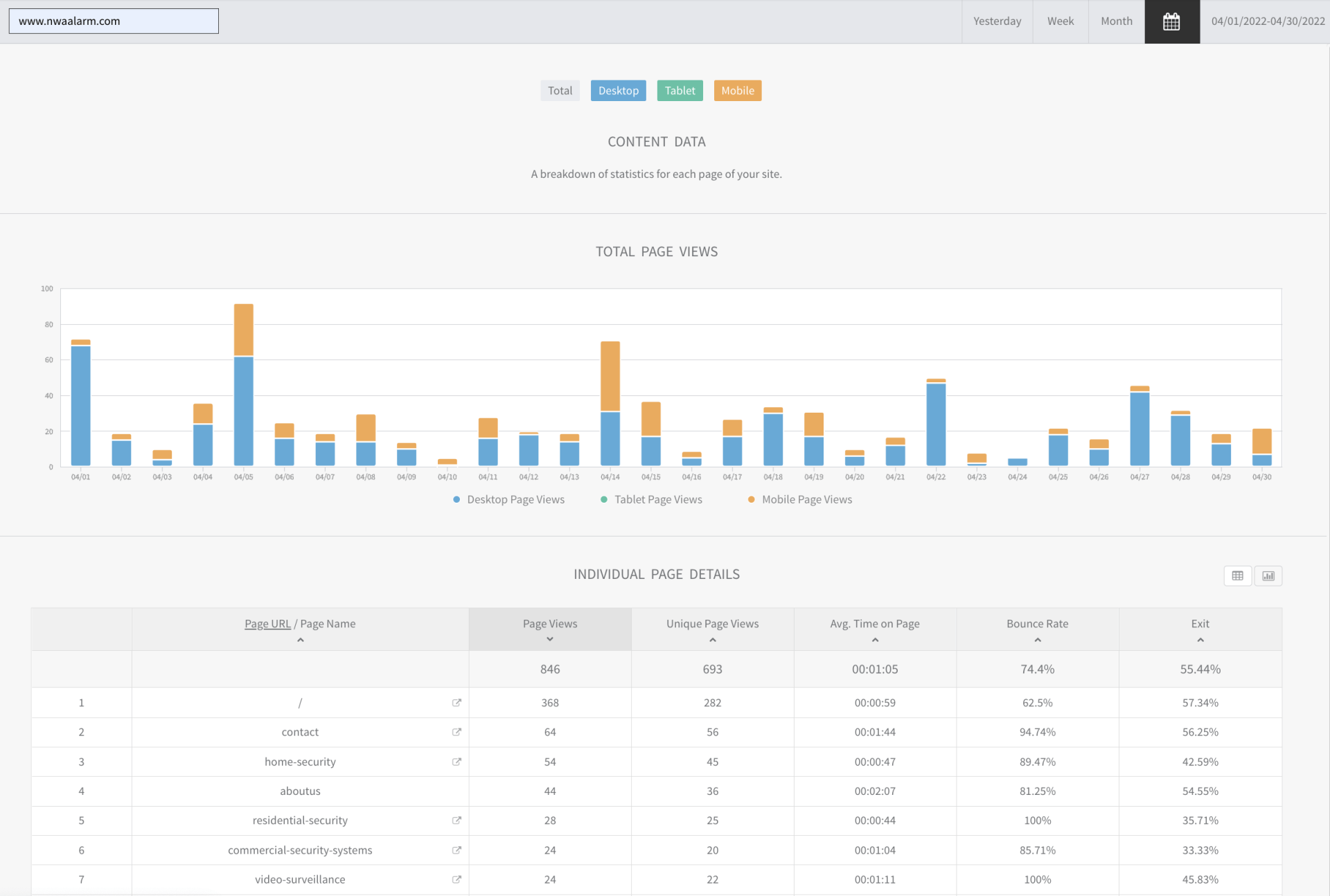Toggle the Desktop device filter
This screenshot has height=896, width=1330.
click(618, 91)
